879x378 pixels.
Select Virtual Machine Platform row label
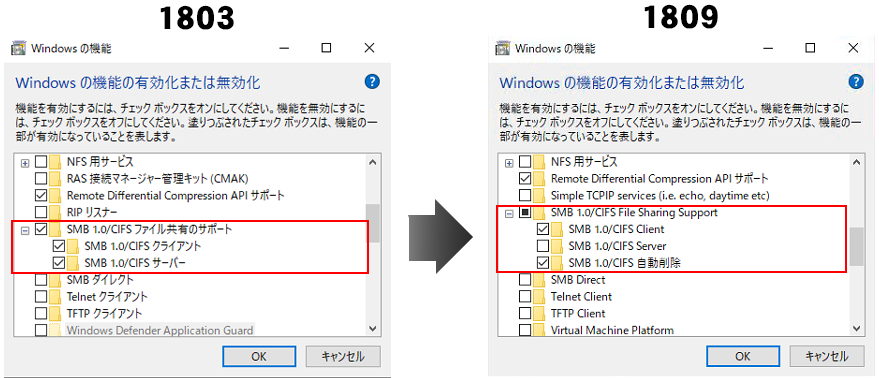[612, 330]
